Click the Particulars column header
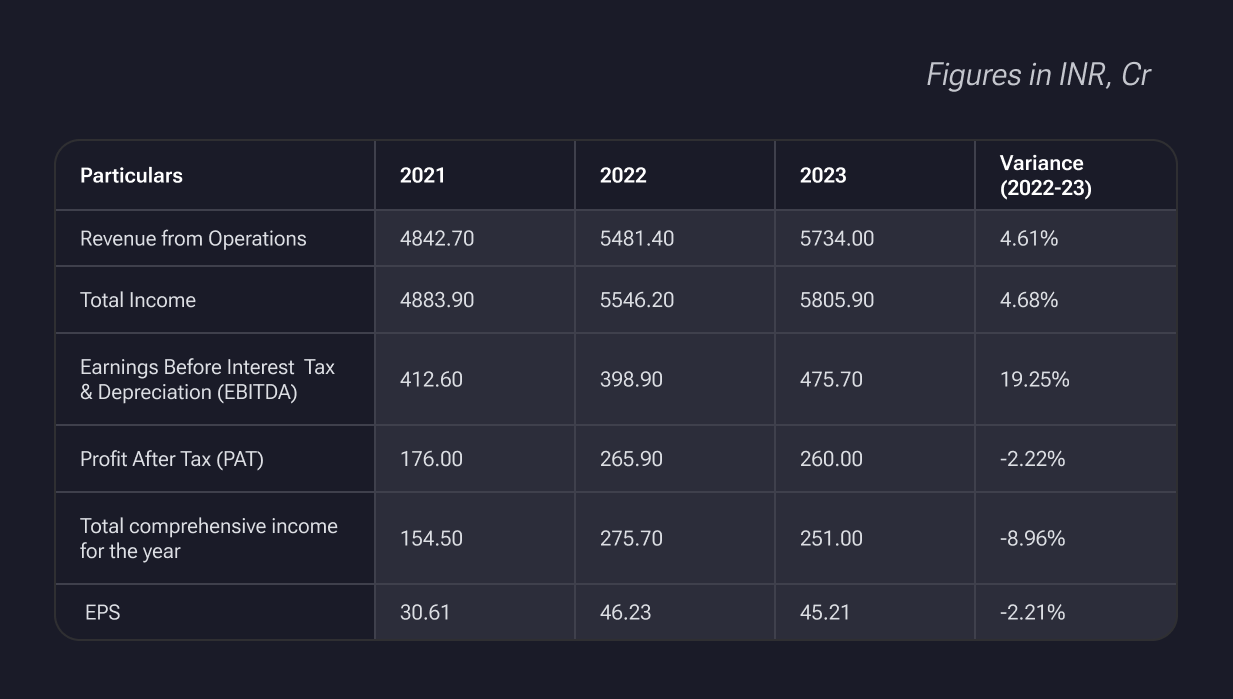 point(131,176)
